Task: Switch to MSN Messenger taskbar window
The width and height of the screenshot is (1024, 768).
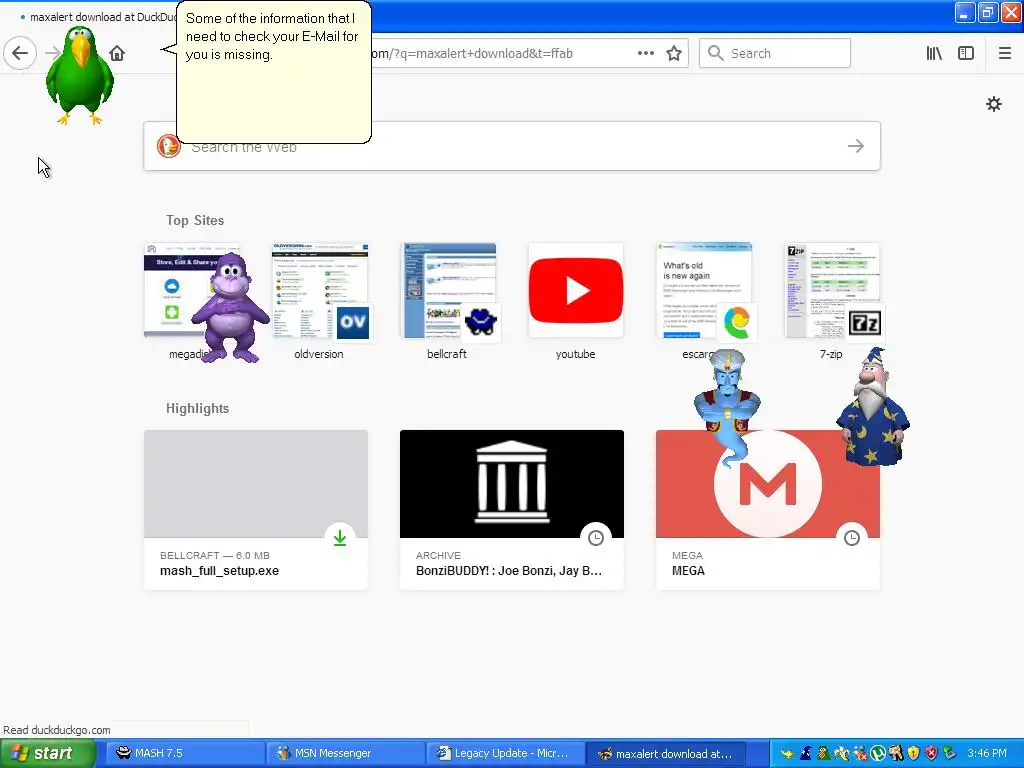Action: click(x=344, y=753)
